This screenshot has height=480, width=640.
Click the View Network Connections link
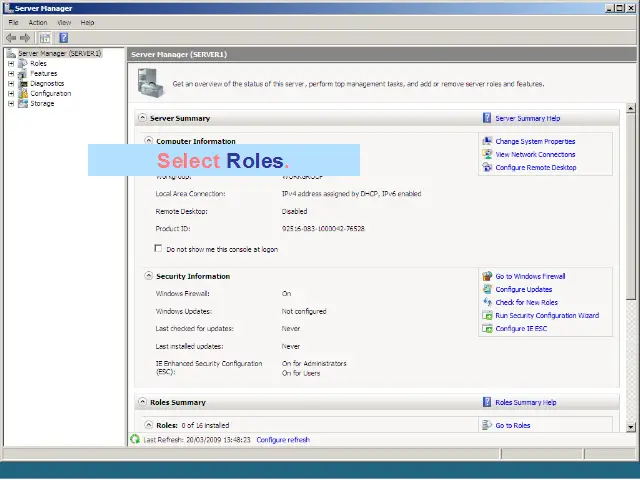[535, 154]
